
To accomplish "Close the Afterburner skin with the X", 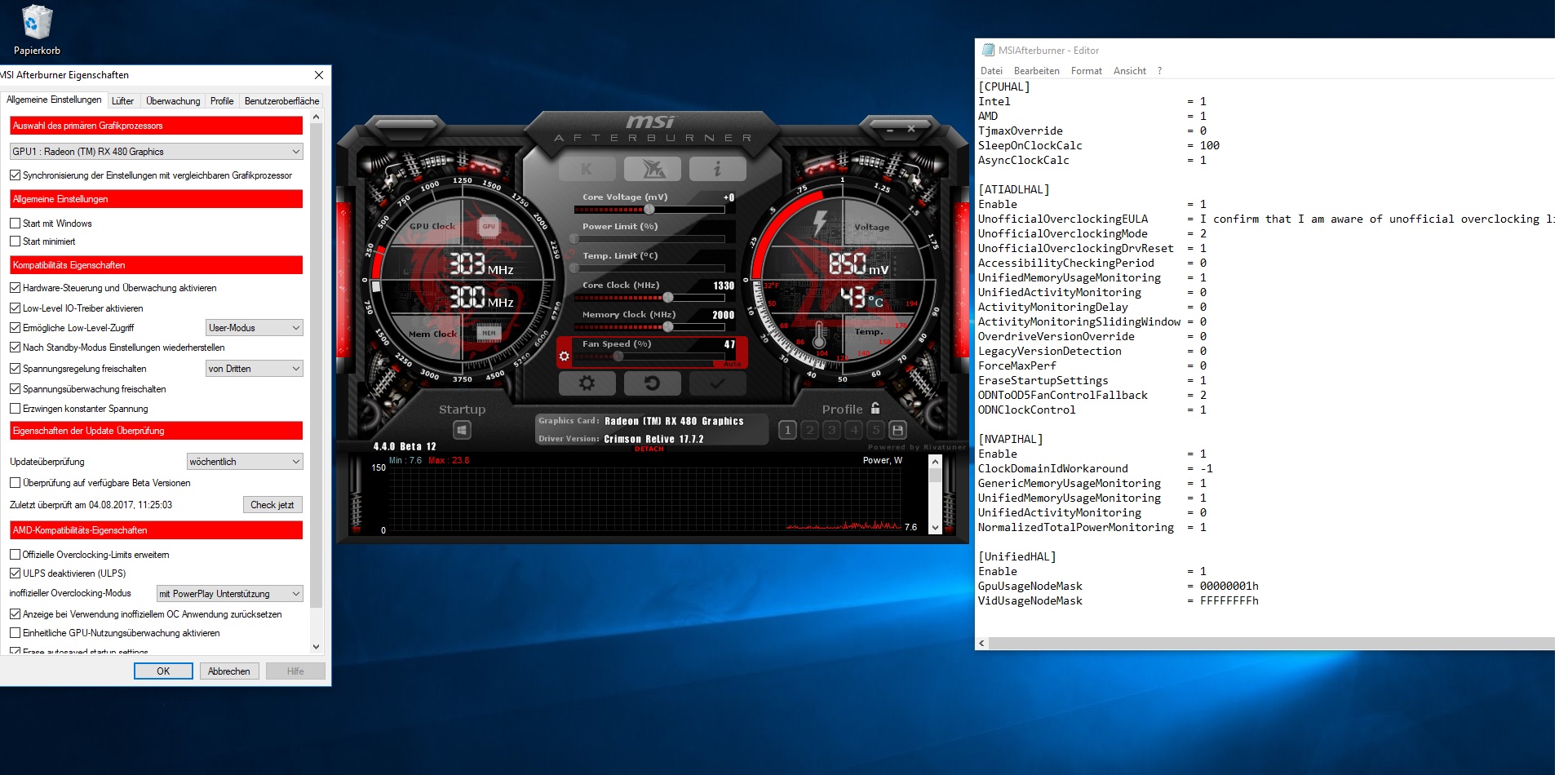I will (911, 129).
